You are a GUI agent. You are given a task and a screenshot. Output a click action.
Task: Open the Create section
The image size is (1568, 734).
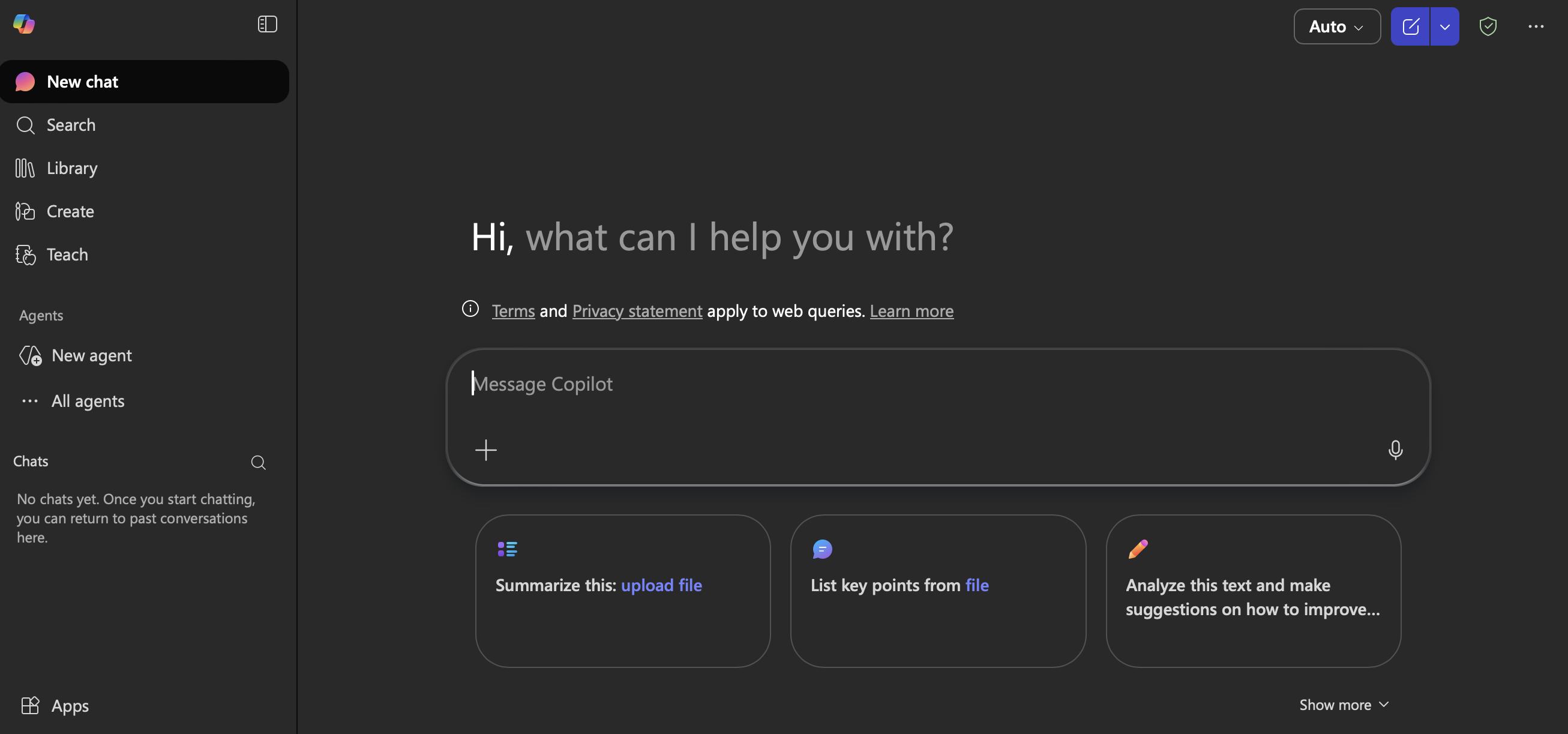[70, 211]
